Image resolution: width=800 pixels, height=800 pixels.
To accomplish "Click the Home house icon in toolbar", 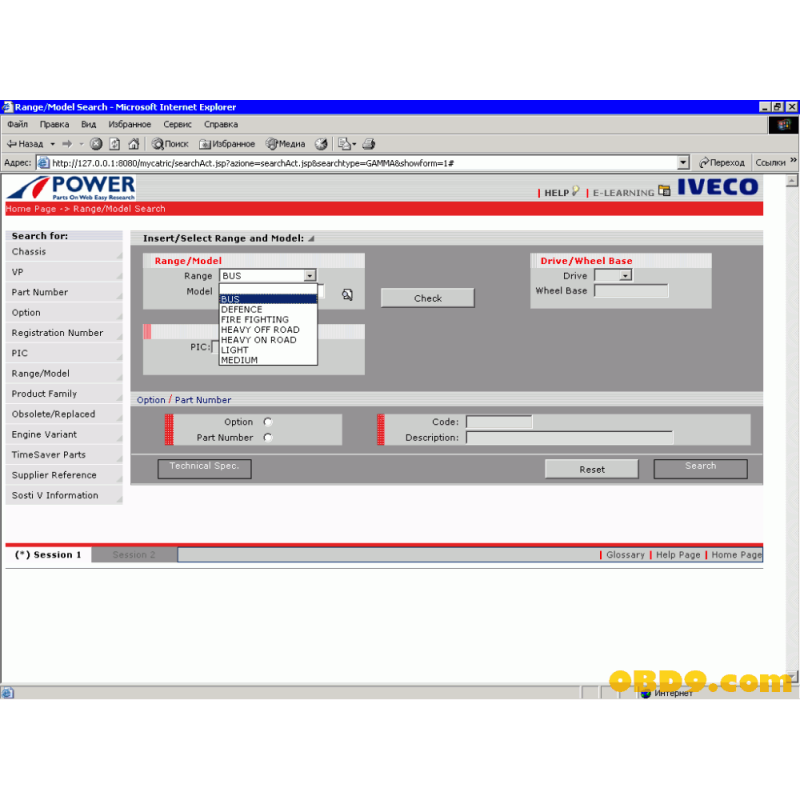I will [x=134, y=144].
